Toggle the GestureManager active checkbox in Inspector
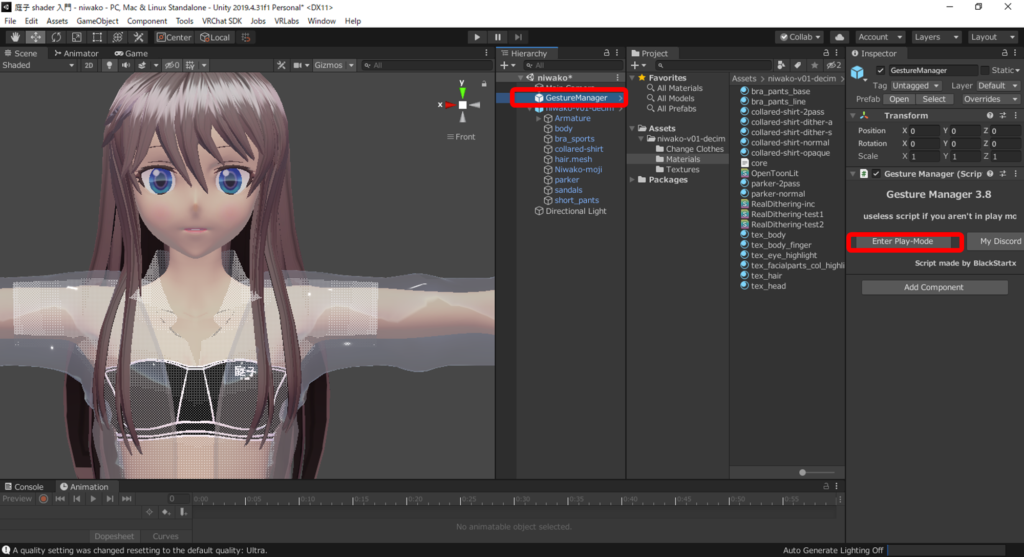This screenshot has width=1024, height=557. click(880, 71)
